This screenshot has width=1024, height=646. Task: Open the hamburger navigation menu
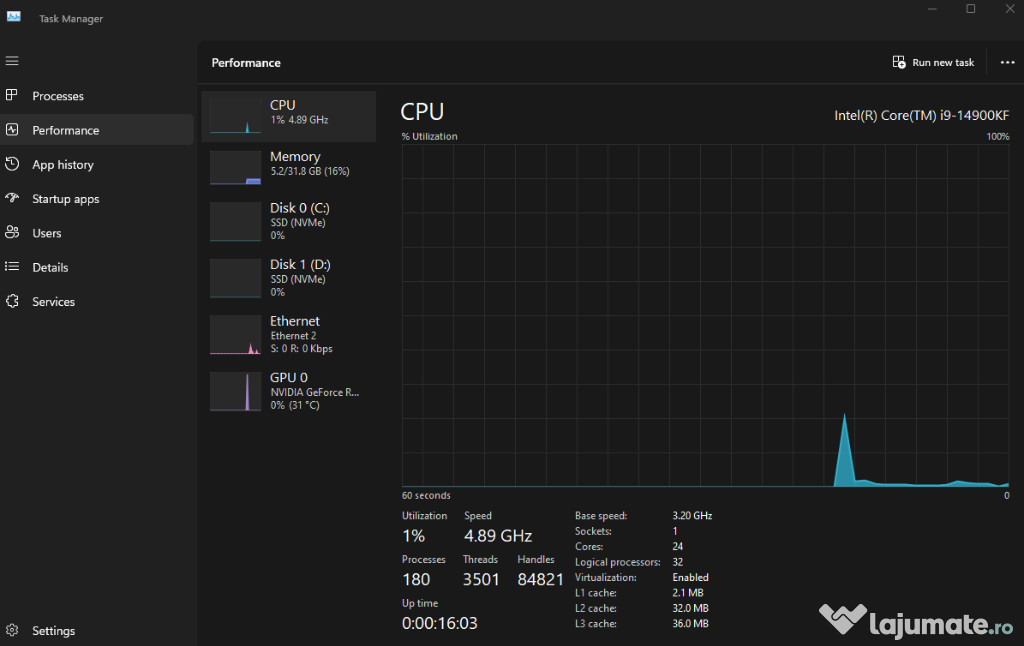pyautogui.click(x=12, y=61)
